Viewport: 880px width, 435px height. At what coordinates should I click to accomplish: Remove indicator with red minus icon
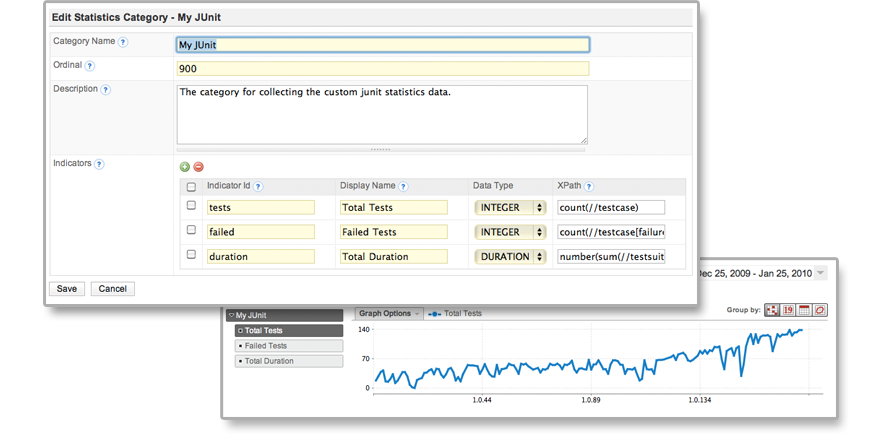[x=198, y=167]
